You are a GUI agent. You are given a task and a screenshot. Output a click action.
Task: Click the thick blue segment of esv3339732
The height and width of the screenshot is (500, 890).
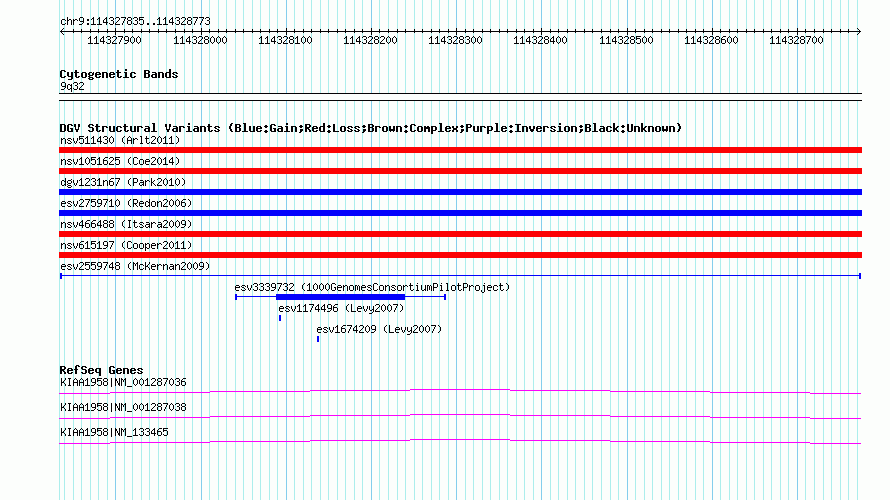tap(341, 297)
